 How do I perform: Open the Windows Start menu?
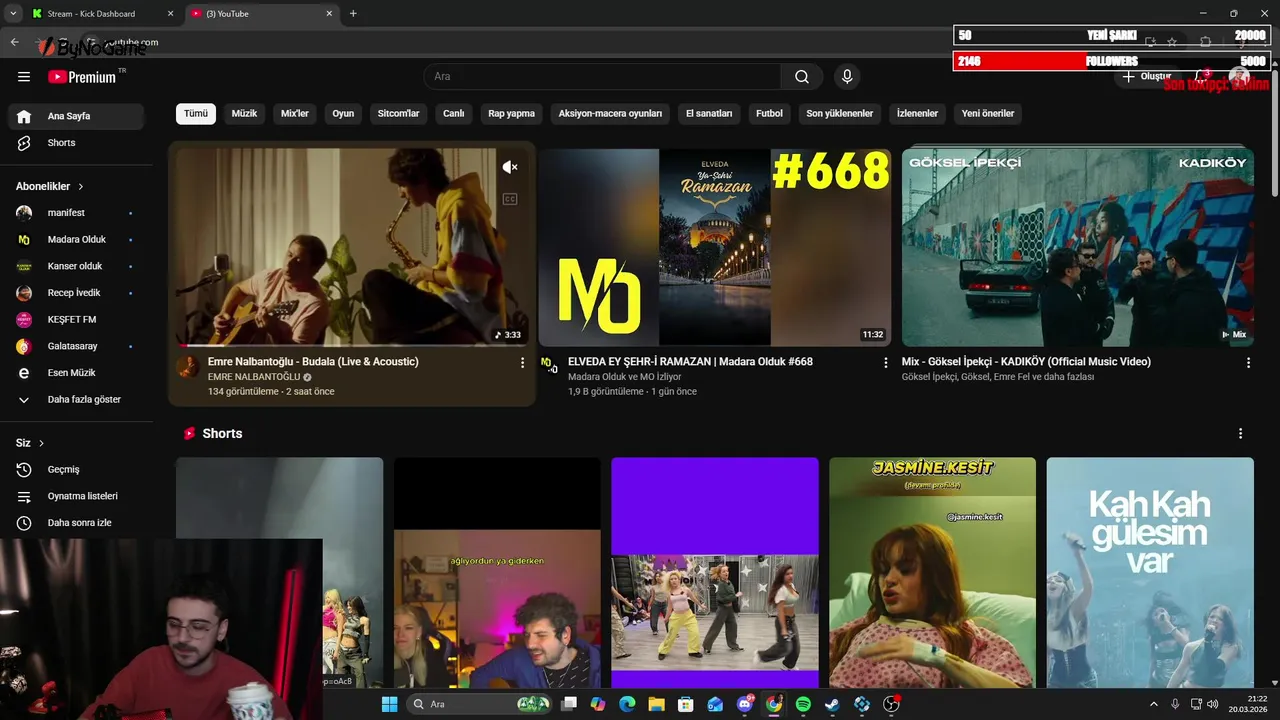(x=389, y=704)
